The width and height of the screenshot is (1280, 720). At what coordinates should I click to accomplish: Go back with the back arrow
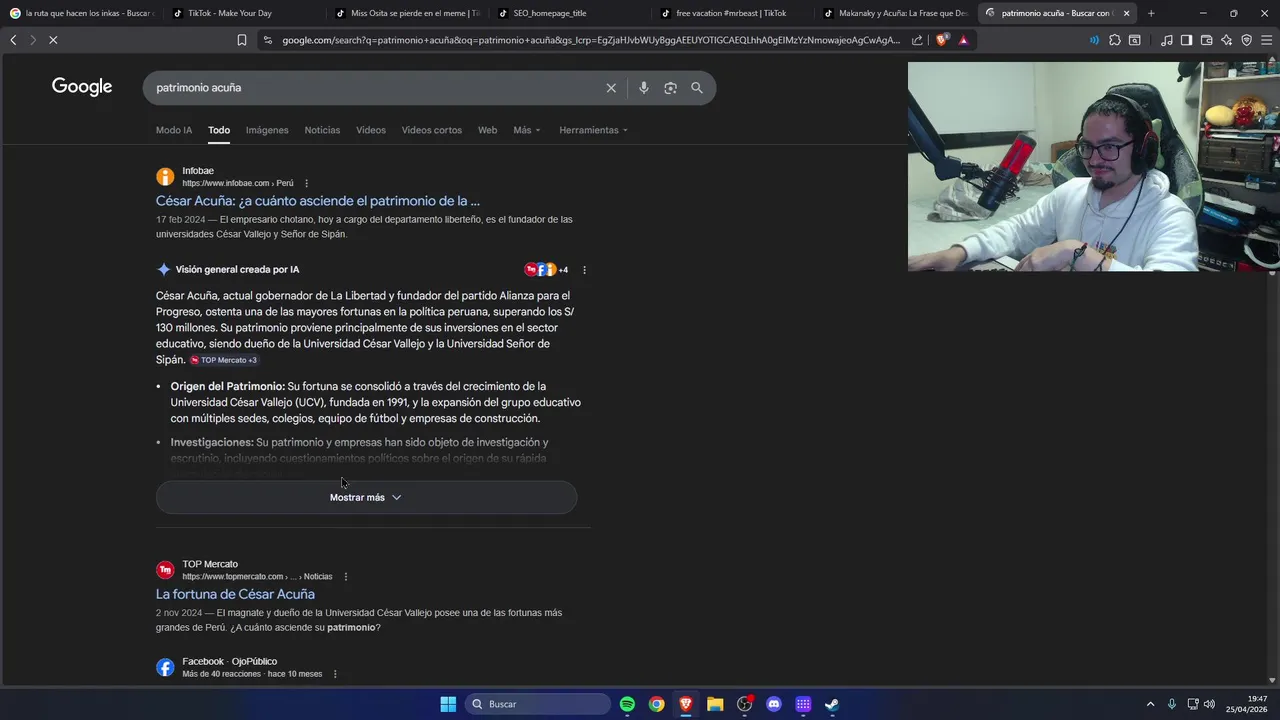pyautogui.click(x=13, y=40)
